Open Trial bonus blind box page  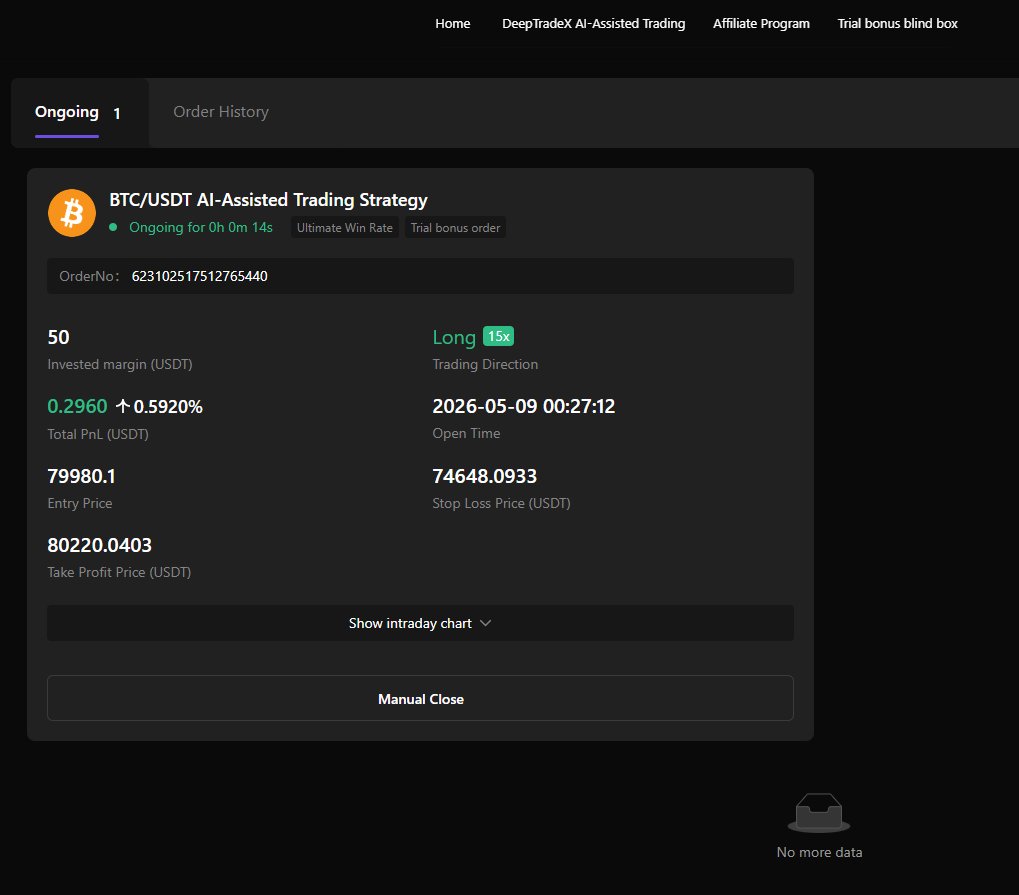(897, 23)
